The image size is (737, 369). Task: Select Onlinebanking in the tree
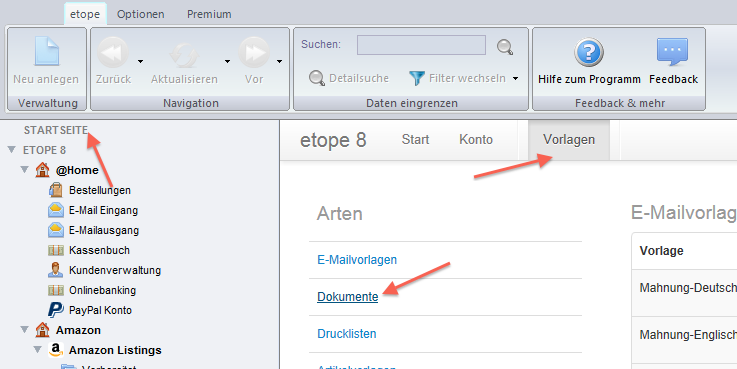coord(102,290)
